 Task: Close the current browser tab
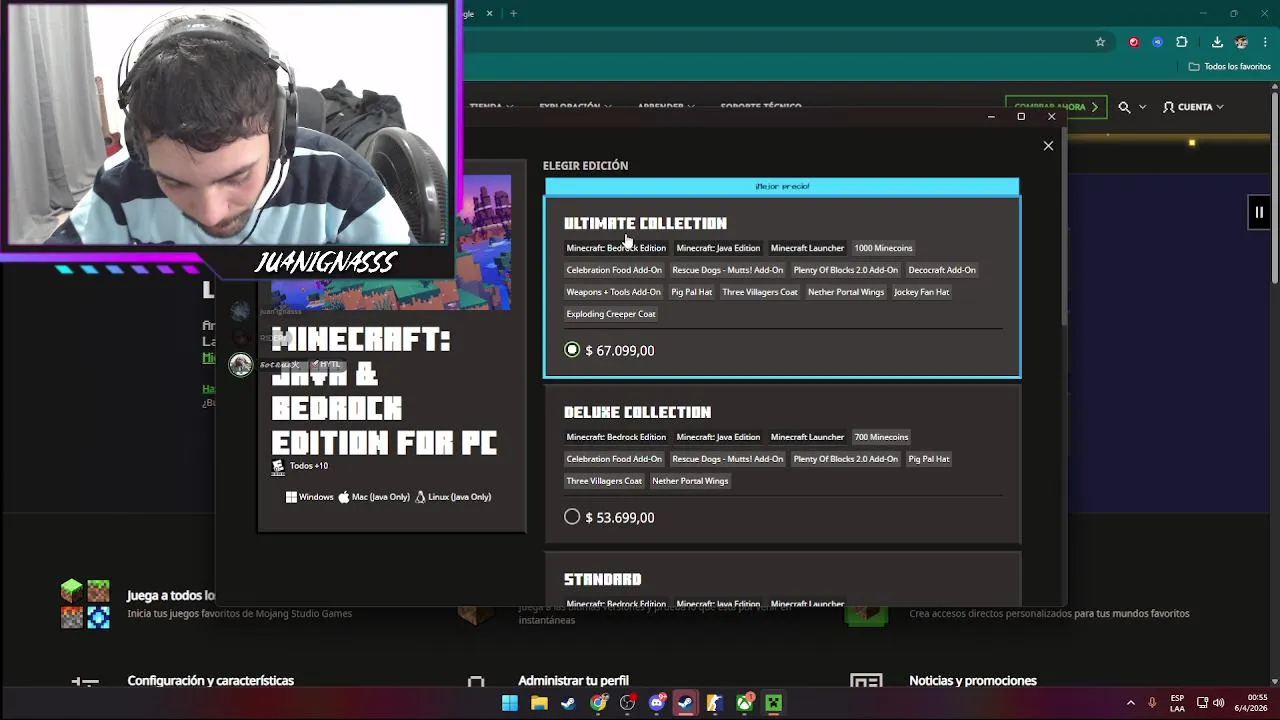(490, 13)
